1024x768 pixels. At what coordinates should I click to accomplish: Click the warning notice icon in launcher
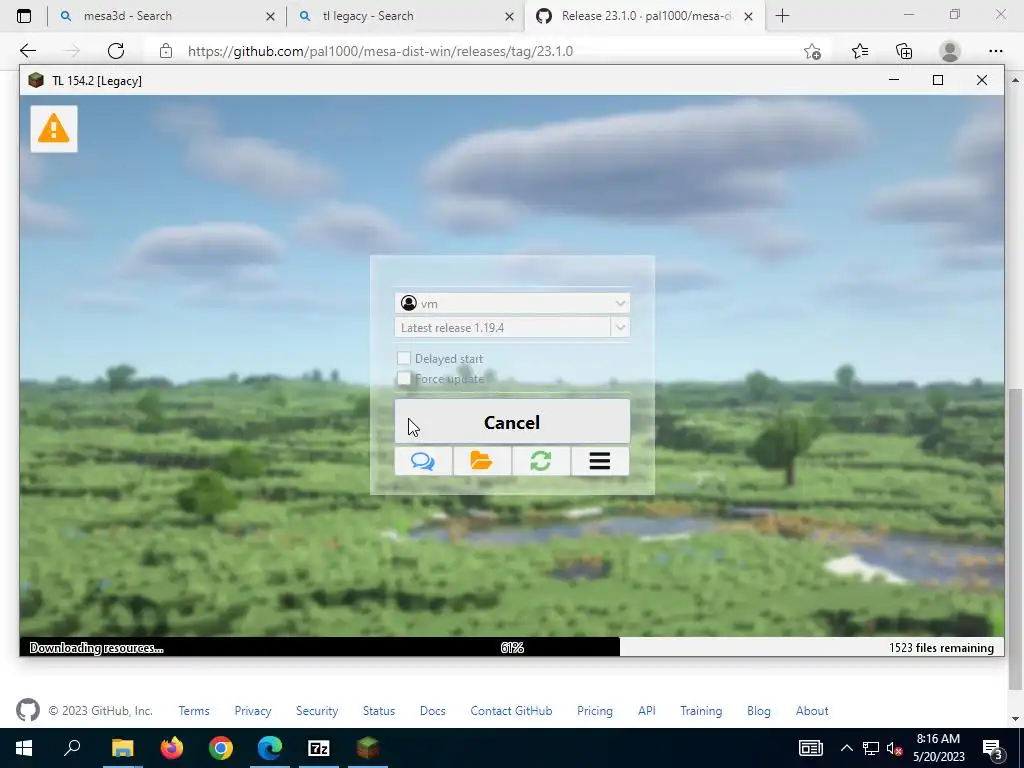tap(54, 129)
